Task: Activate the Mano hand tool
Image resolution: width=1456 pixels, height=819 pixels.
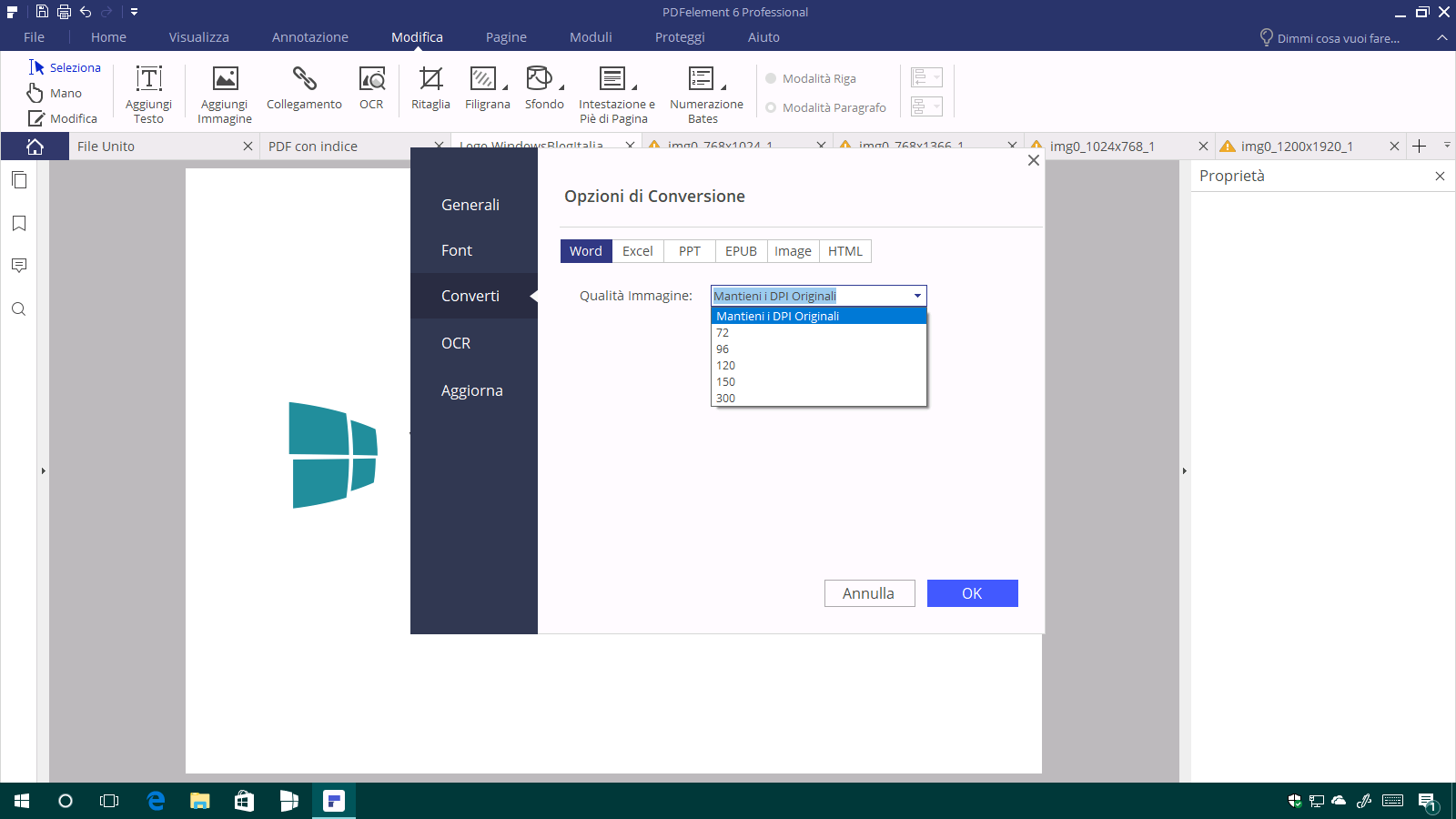Action: click(x=55, y=93)
